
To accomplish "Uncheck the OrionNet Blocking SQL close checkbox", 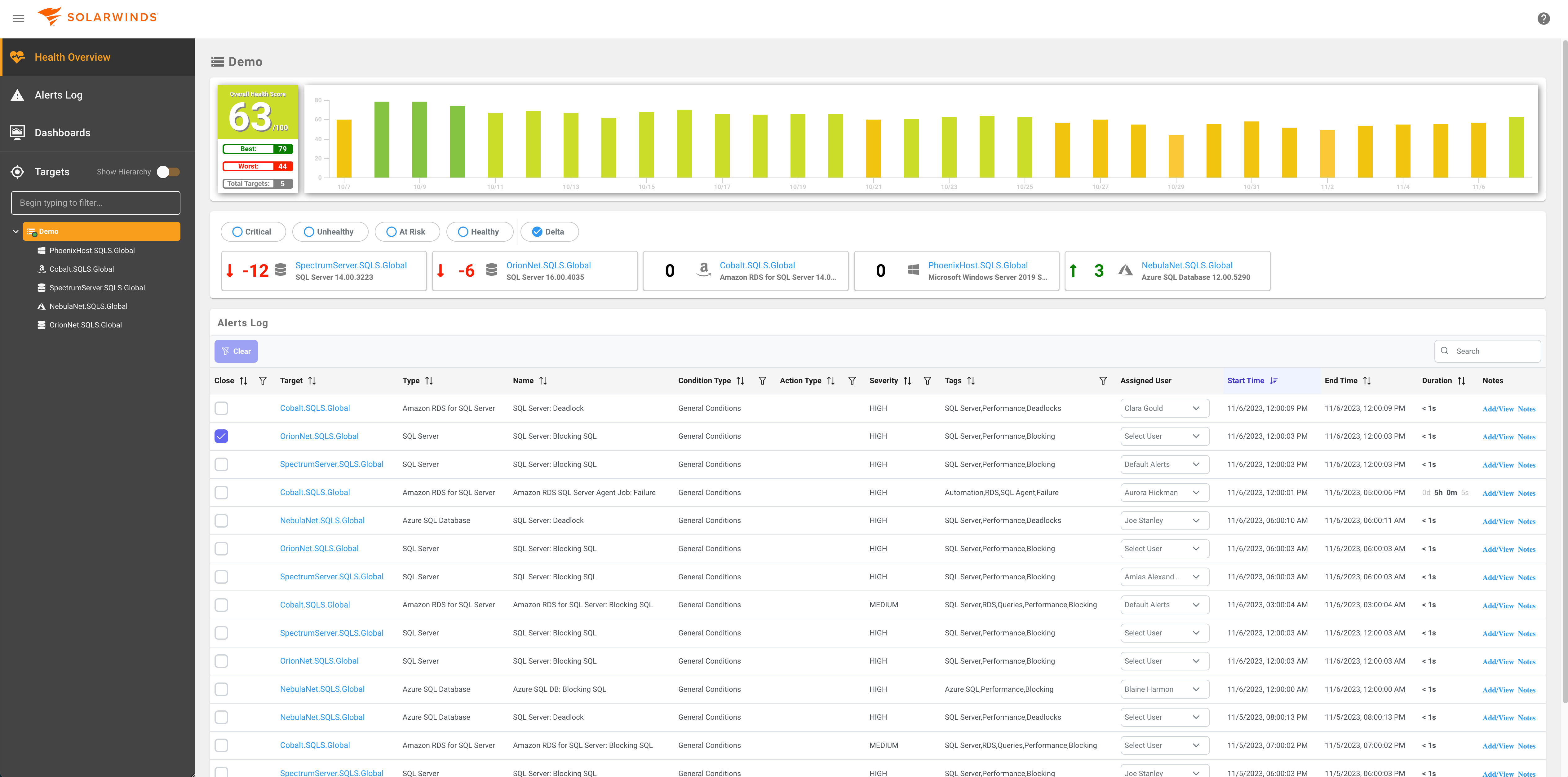I will pos(222,436).
